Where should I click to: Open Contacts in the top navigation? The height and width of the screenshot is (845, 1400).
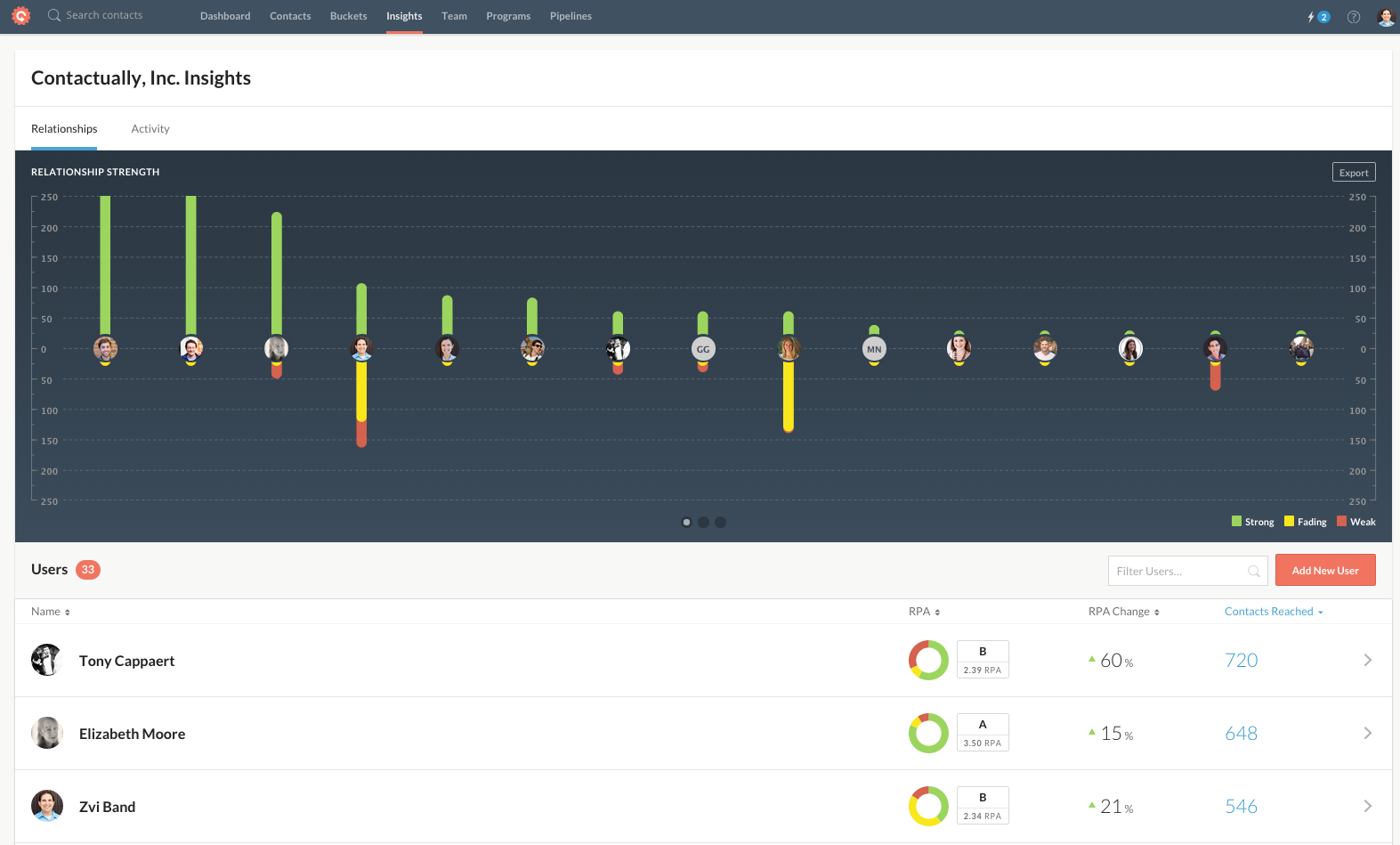[x=290, y=16]
